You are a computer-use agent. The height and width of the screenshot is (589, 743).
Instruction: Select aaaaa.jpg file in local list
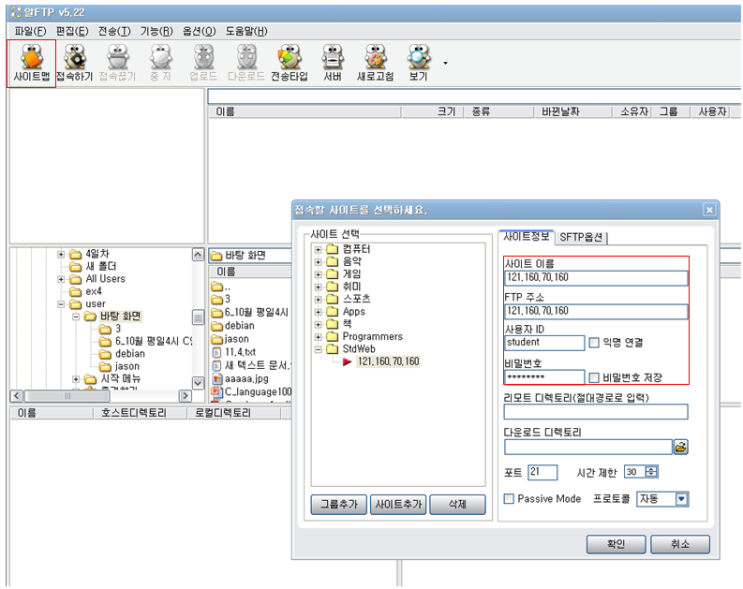pyautogui.click(x=246, y=379)
